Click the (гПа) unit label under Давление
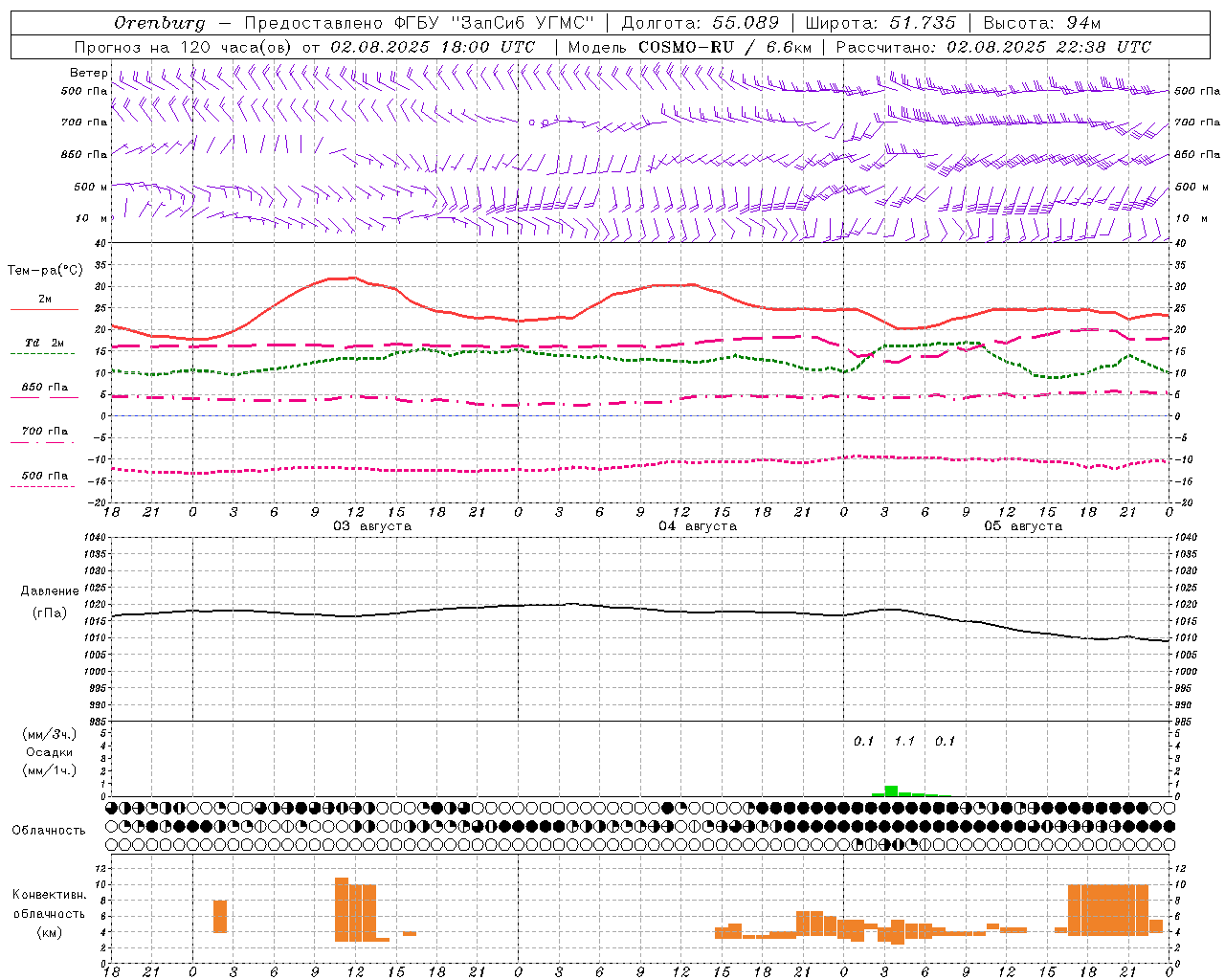This screenshot has height=980, width=1225. tap(50, 613)
